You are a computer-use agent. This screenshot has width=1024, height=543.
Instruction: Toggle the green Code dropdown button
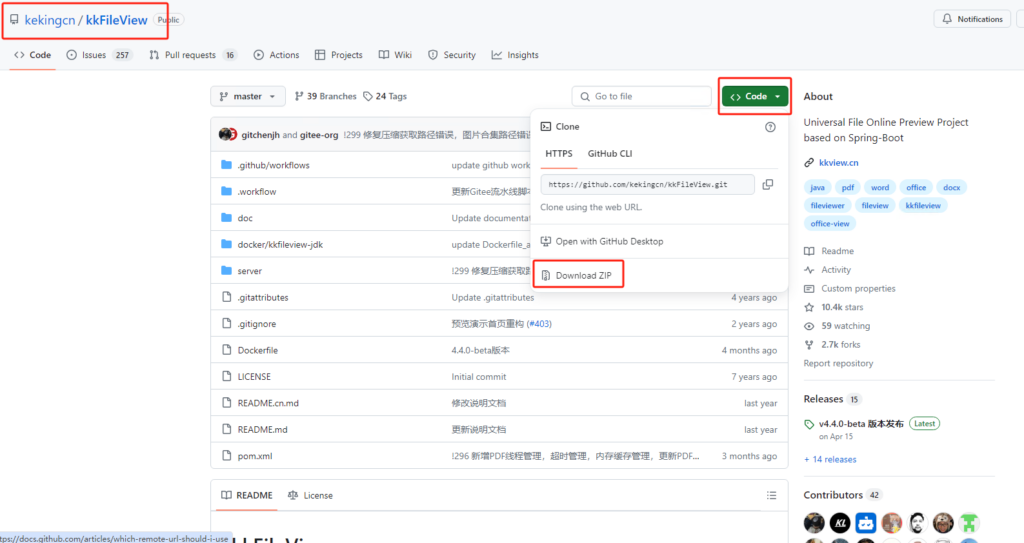pos(755,96)
